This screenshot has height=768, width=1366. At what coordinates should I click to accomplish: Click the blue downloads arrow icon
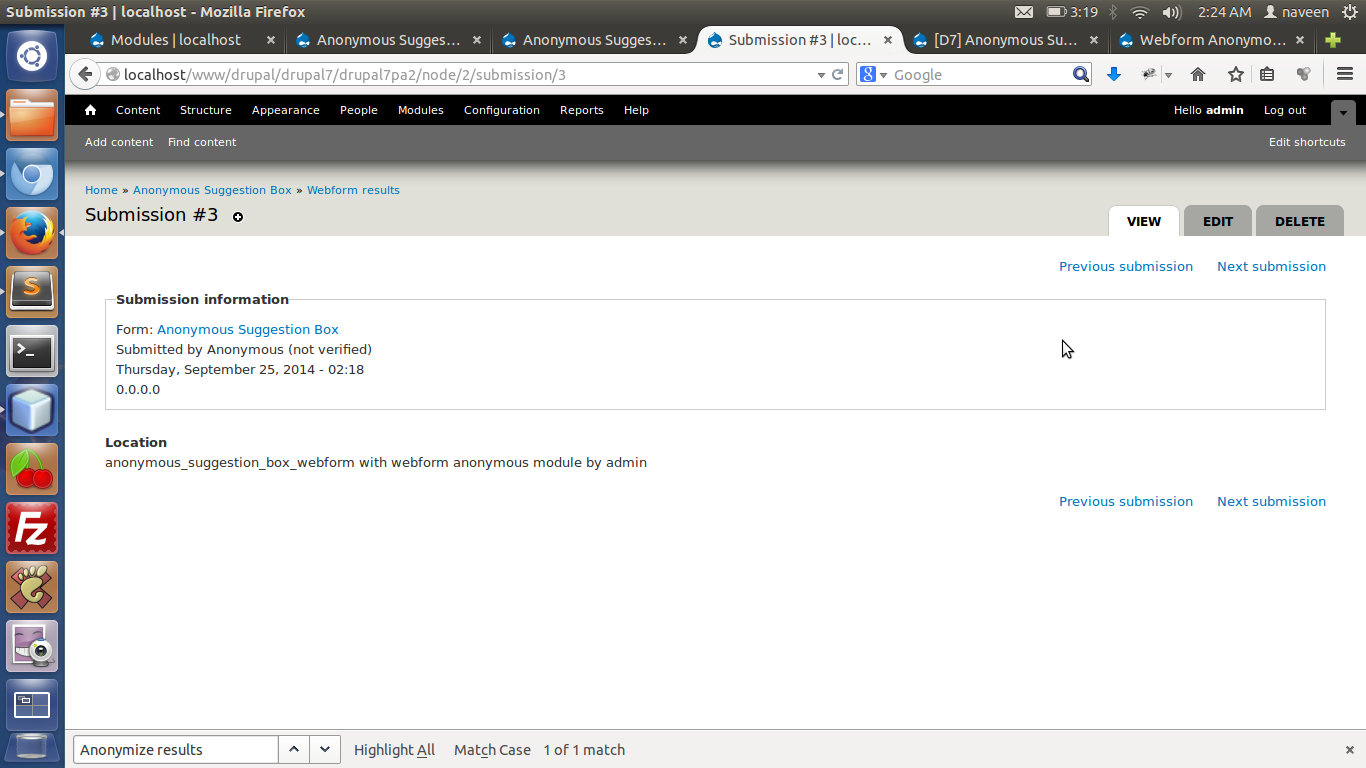(1114, 74)
